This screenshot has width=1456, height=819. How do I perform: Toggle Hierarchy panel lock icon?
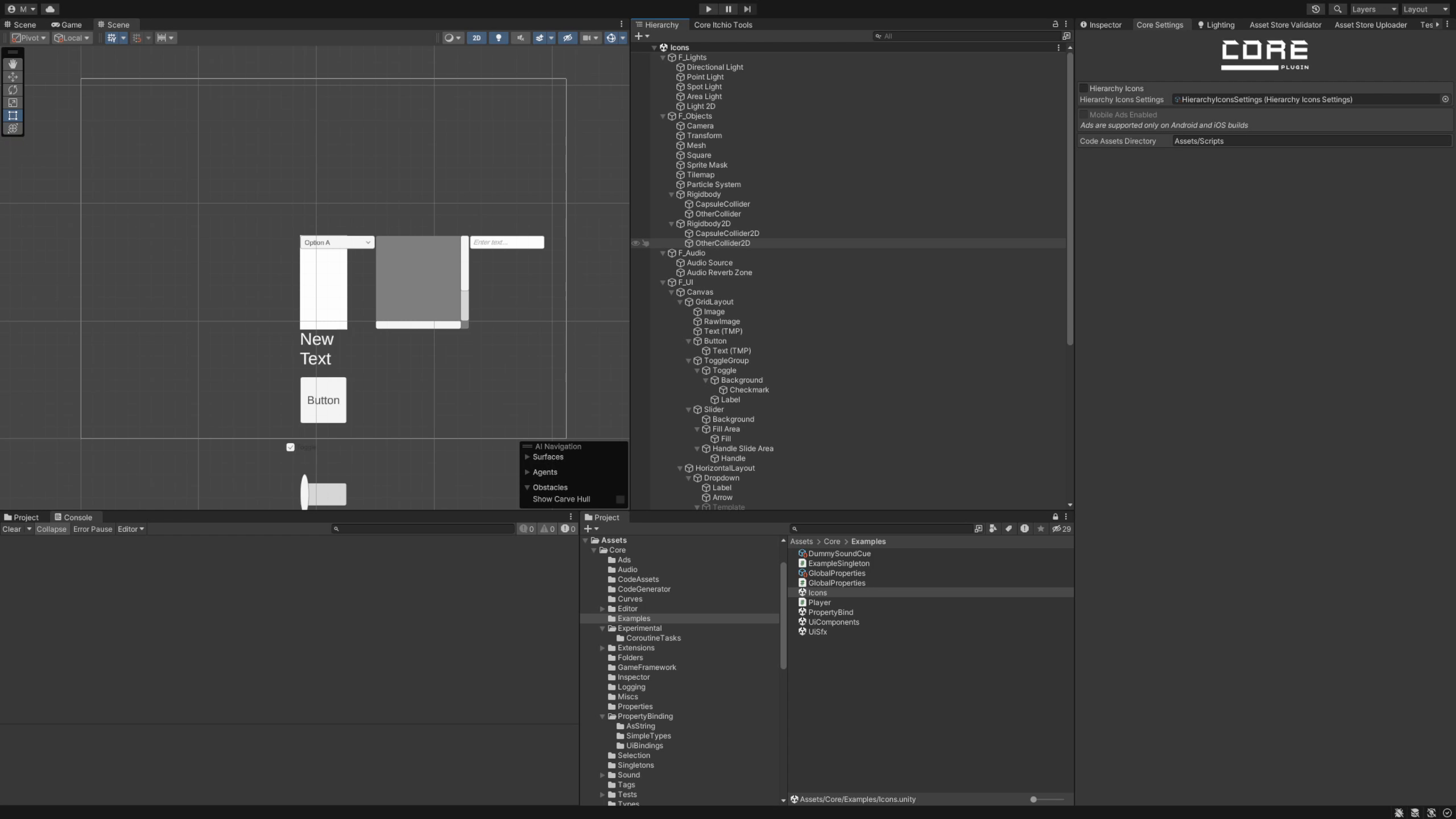pos(1055,24)
